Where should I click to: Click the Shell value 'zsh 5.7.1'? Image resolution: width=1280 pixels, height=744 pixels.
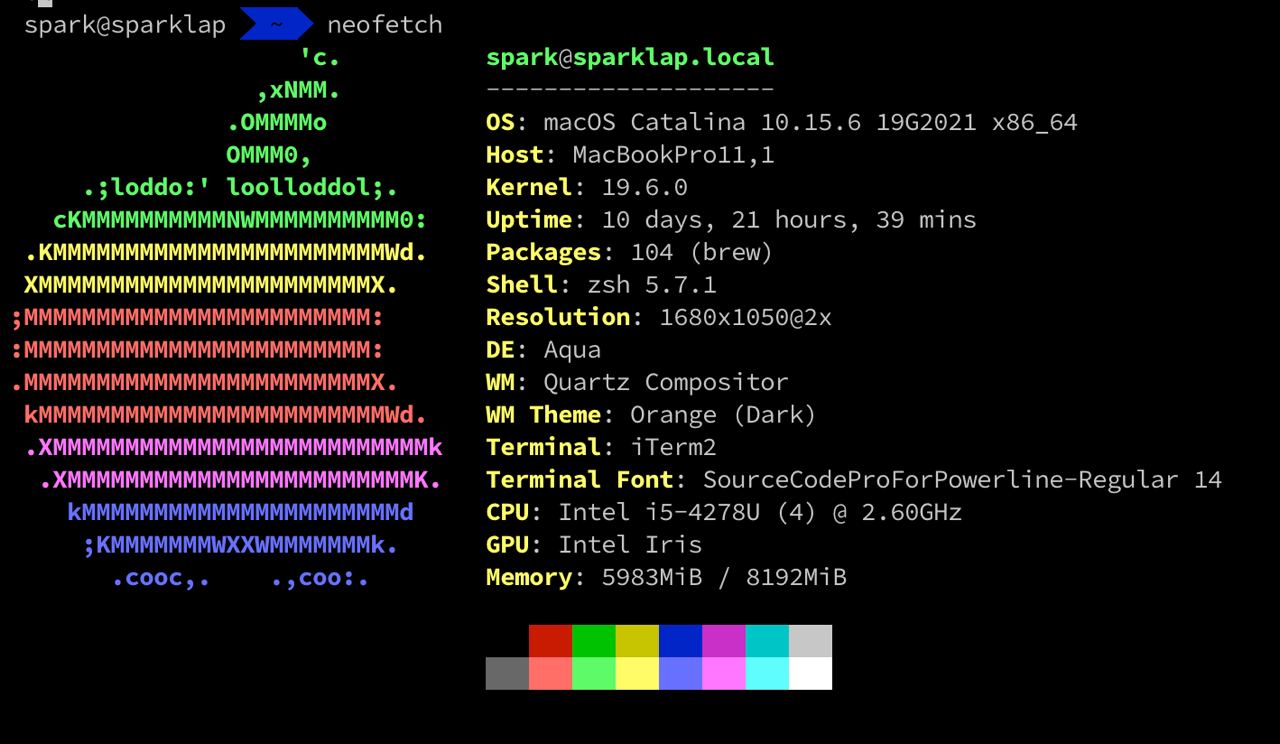tap(652, 285)
